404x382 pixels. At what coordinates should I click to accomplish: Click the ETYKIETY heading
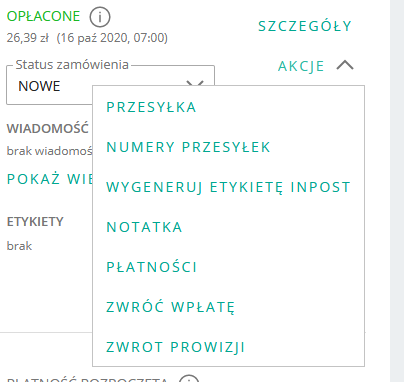tap(35, 222)
